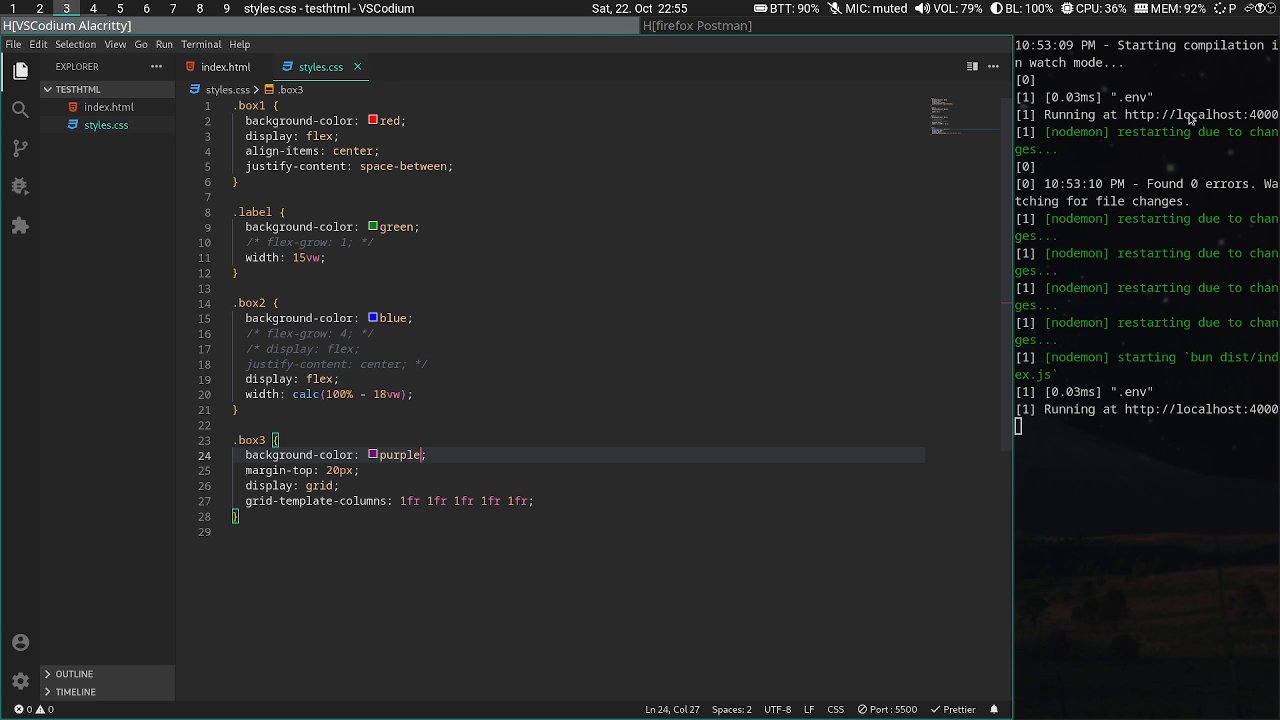Open the Search view in activity bar

[20, 109]
